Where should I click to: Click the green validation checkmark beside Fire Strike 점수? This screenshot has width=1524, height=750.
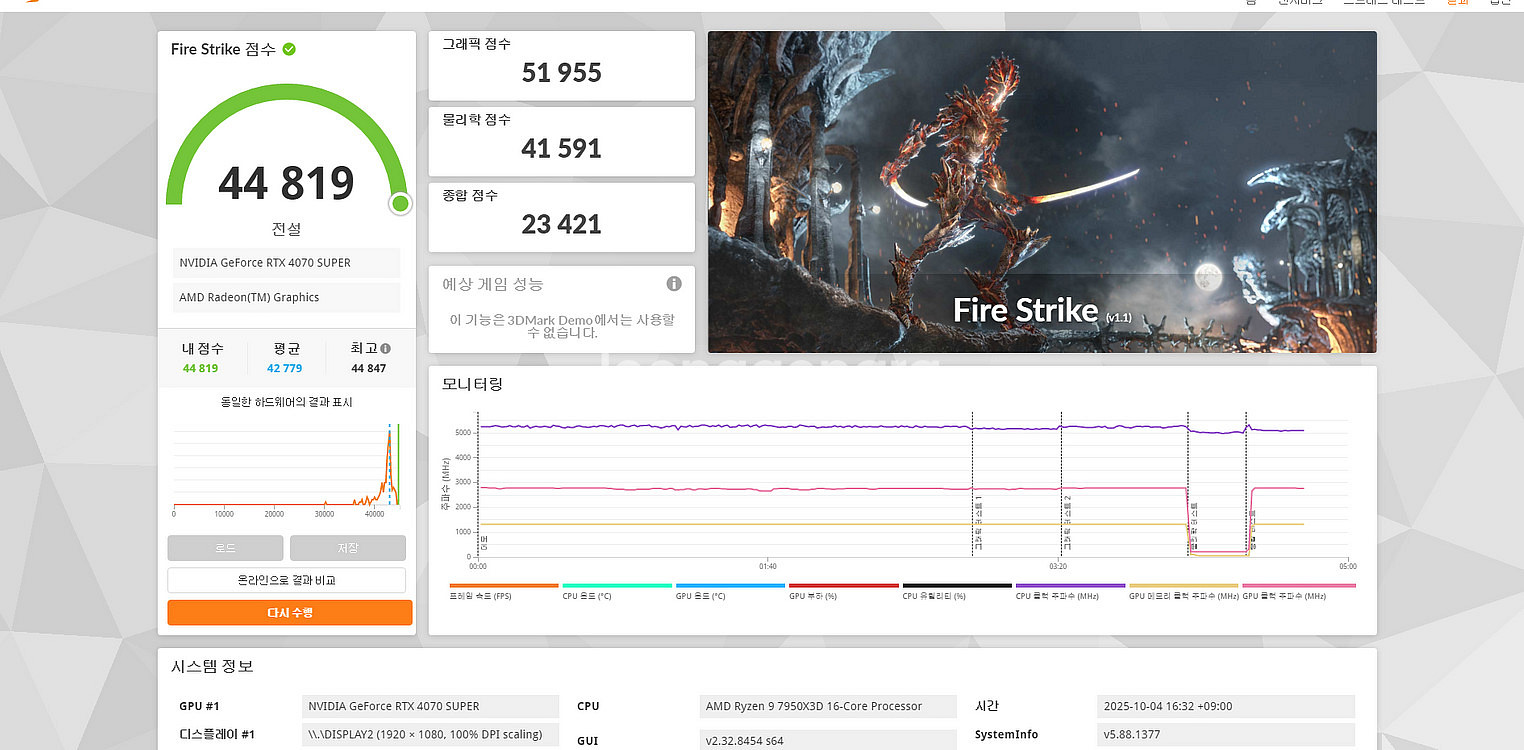(x=289, y=49)
